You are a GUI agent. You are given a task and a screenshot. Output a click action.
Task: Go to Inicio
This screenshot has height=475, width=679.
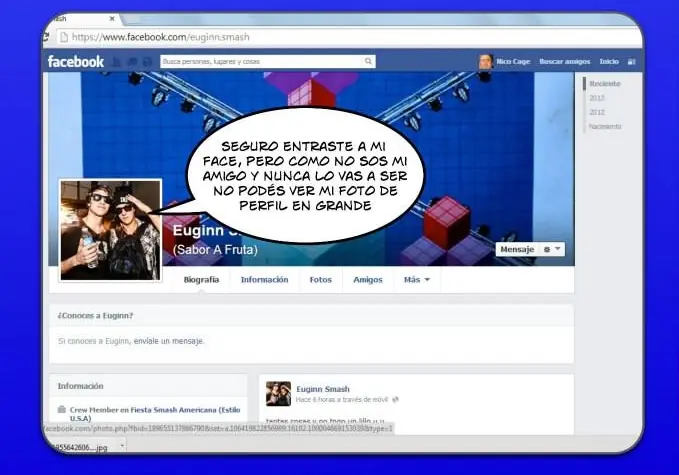click(x=609, y=61)
